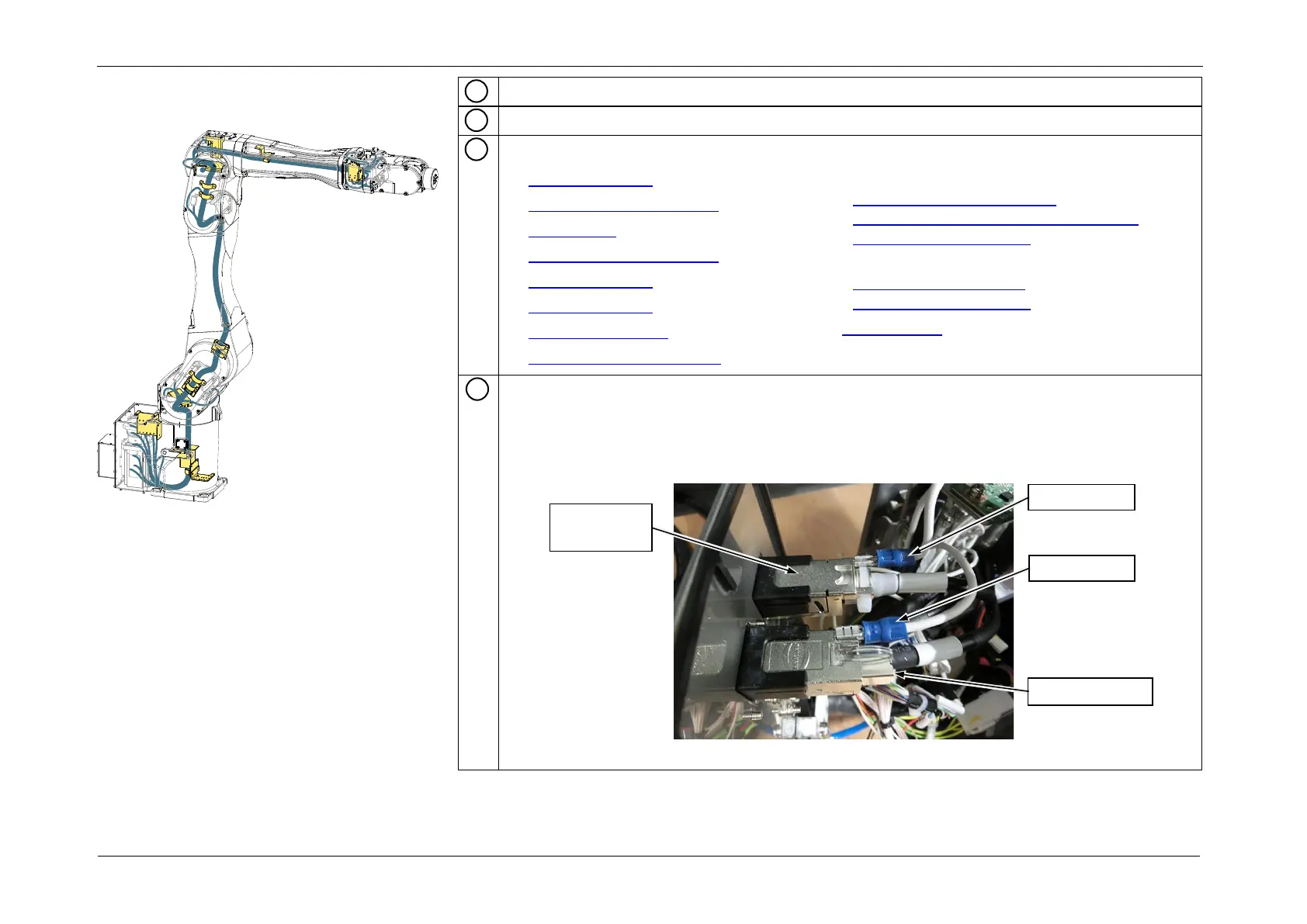Open the bottom link in the right column
Screen dimensions: 1307x924
point(892,334)
